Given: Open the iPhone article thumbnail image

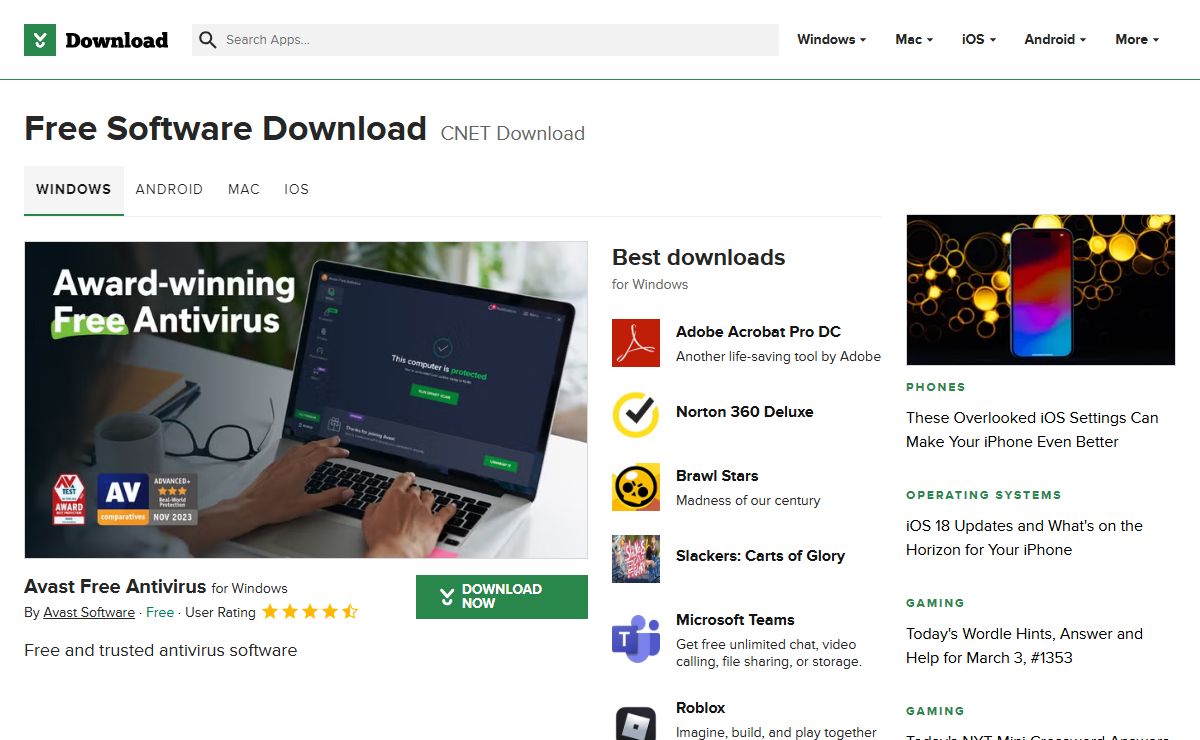Looking at the screenshot, I should 1040,290.
